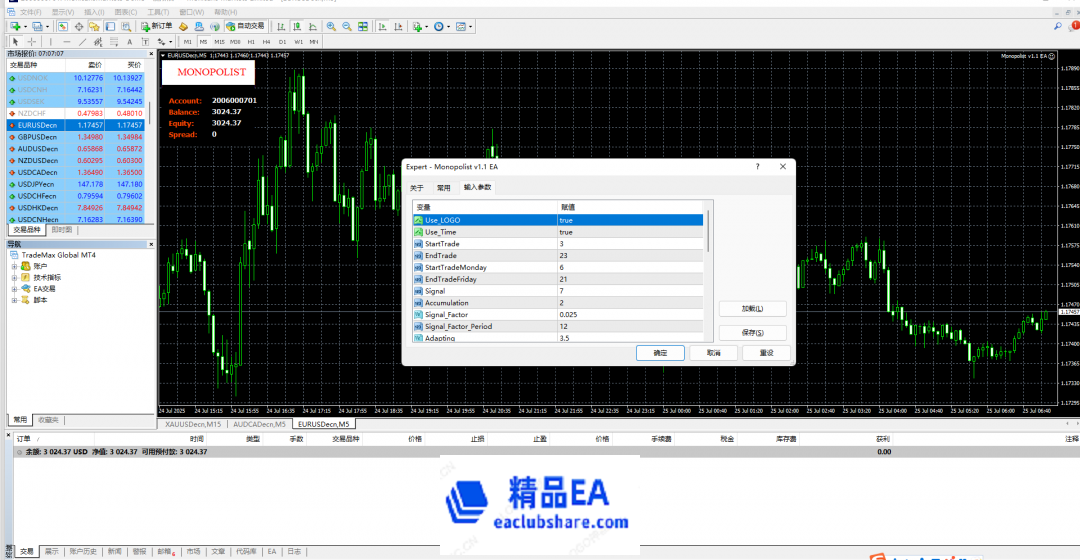
Task: Expand the 技术指标 indicators tree node
Action: coord(14,278)
